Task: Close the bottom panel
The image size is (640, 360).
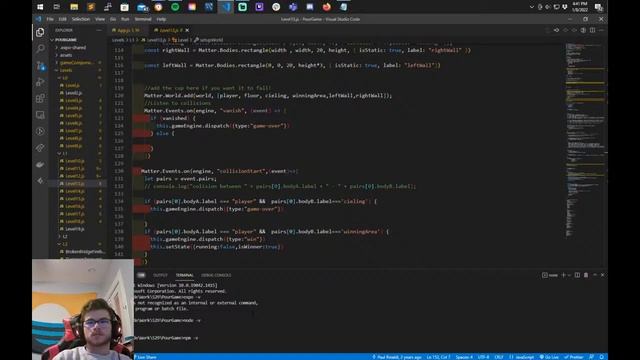Action: pos(602,275)
